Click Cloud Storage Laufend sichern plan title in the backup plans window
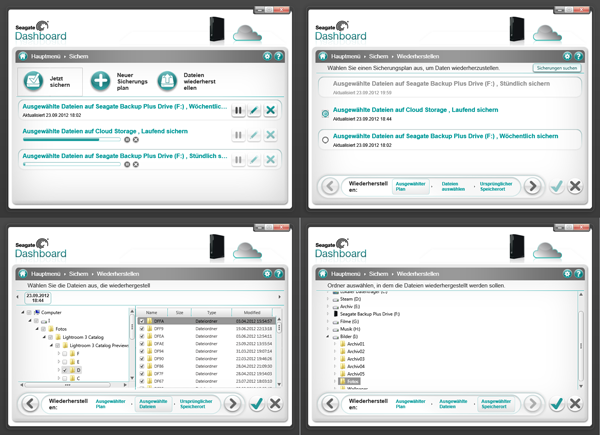The width and height of the screenshot is (600, 435). click(x=105, y=131)
